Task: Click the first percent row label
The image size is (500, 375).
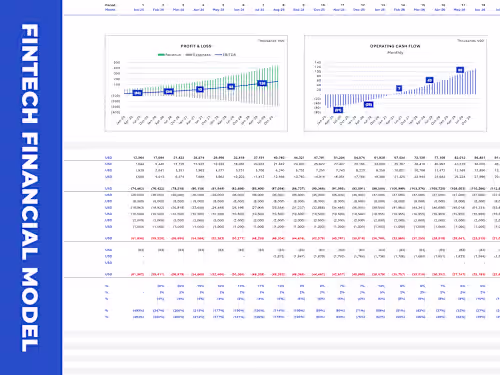Action: click(x=107, y=286)
